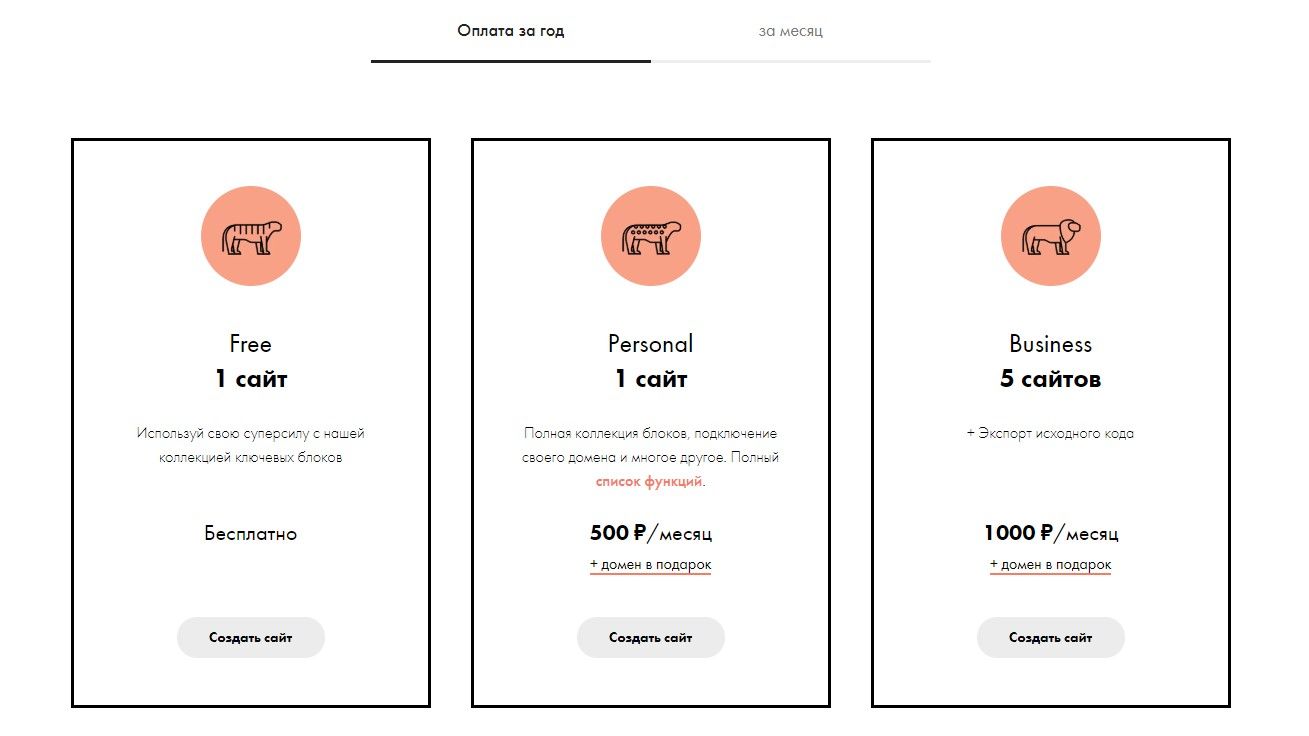Image resolution: width=1309 pixels, height=736 pixels.
Task: Click the '5 сайтов' heading
Action: pyautogui.click(x=1051, y=379)
